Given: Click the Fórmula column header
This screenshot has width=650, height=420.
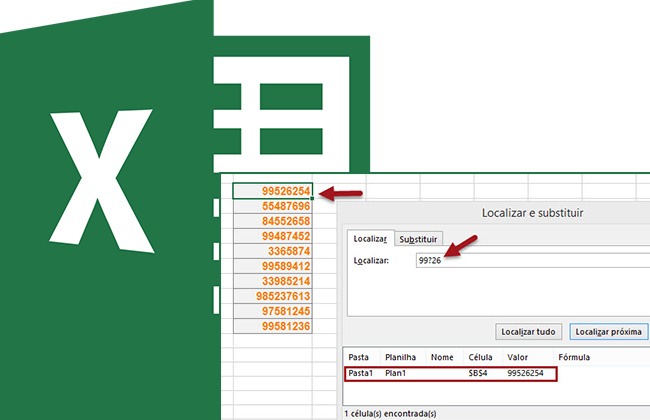Looking at the screenshot, I should tap(574, 357).
